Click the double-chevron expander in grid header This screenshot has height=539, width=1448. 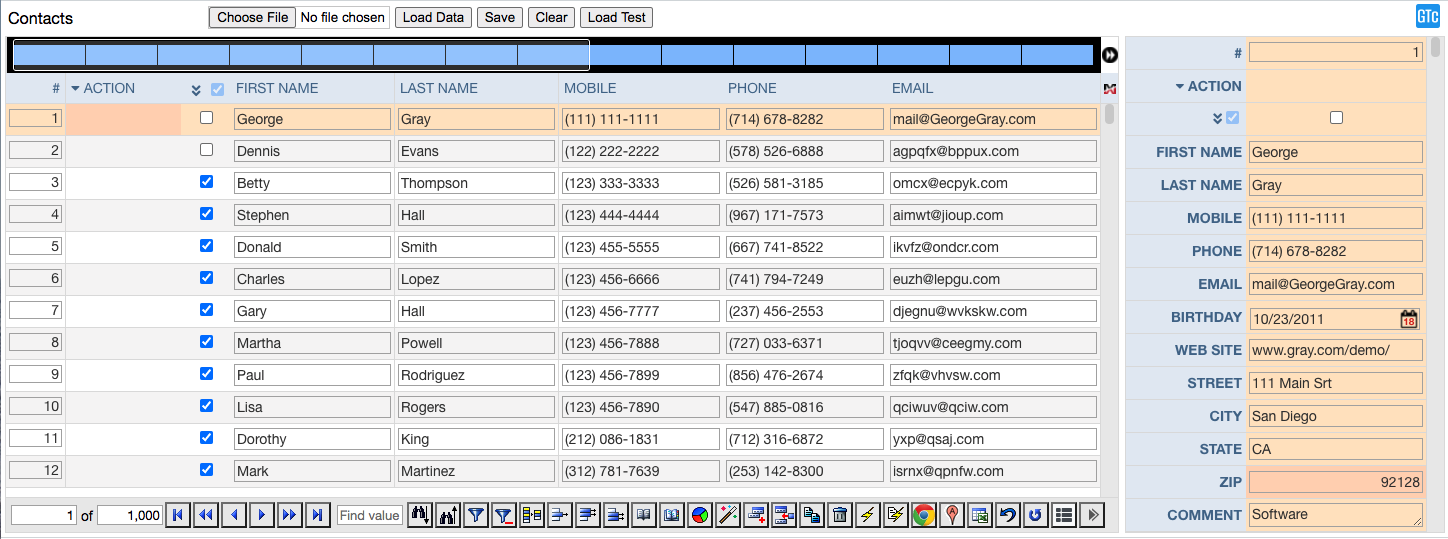[196, 89]
